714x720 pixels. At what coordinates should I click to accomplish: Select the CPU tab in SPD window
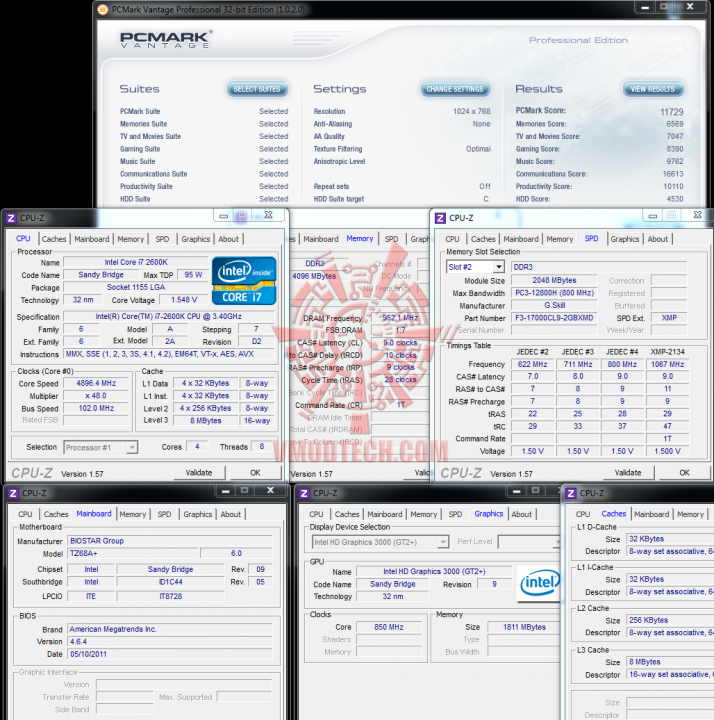452,239
